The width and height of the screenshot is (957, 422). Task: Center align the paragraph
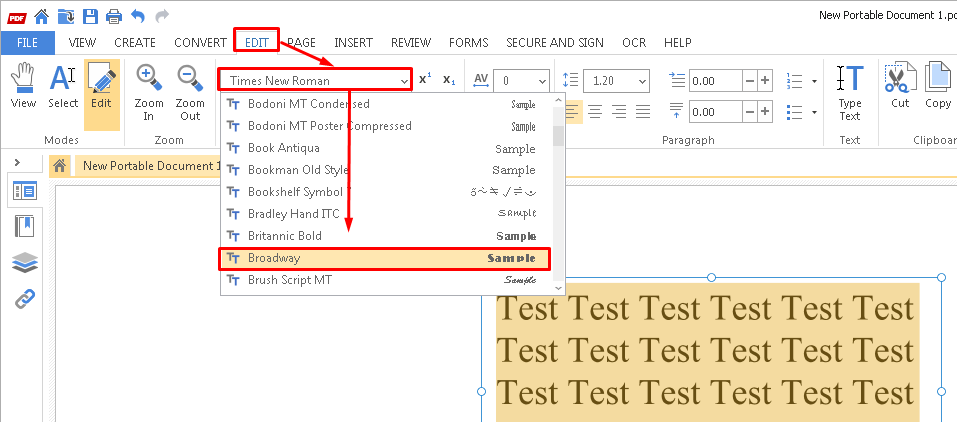tap(595, 111)
